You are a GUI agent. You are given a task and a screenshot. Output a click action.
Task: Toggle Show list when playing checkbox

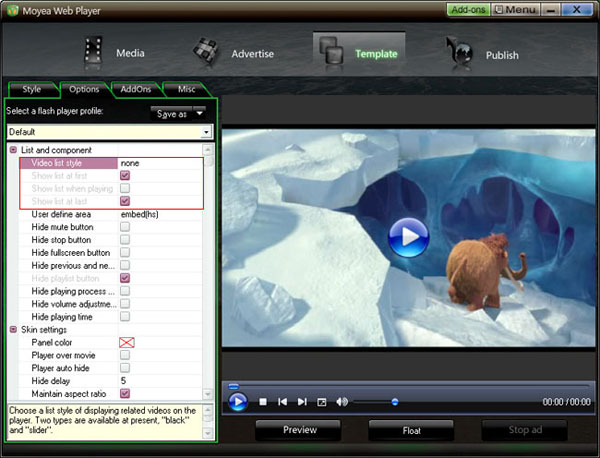[x=125, y=188]
